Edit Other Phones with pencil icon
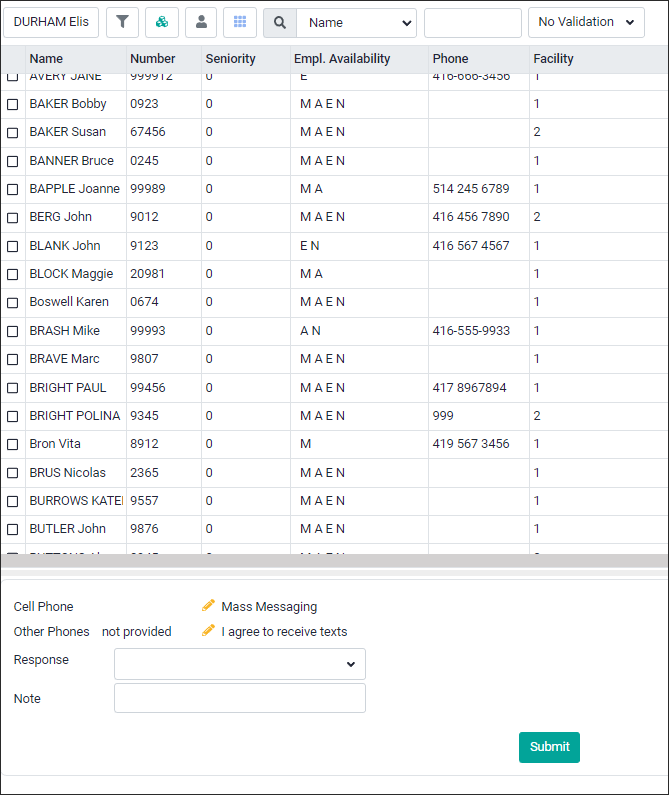 (x=208, y=630)
